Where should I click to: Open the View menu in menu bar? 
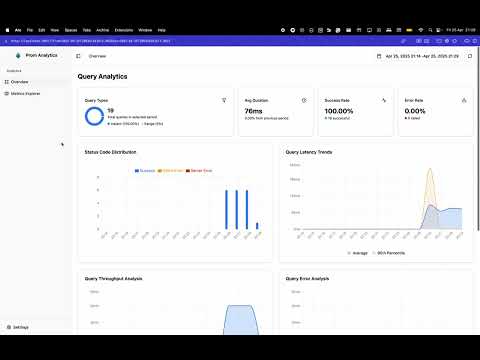click(x=55, y=30)
